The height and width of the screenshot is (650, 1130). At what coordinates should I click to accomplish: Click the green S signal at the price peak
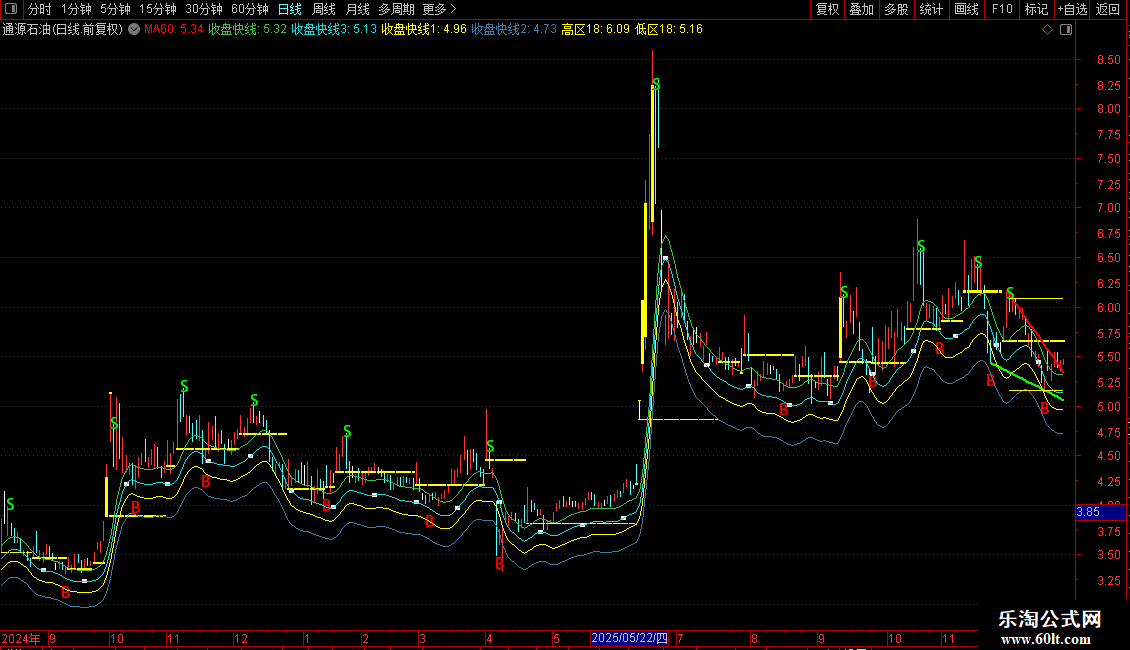click(656, 83)
